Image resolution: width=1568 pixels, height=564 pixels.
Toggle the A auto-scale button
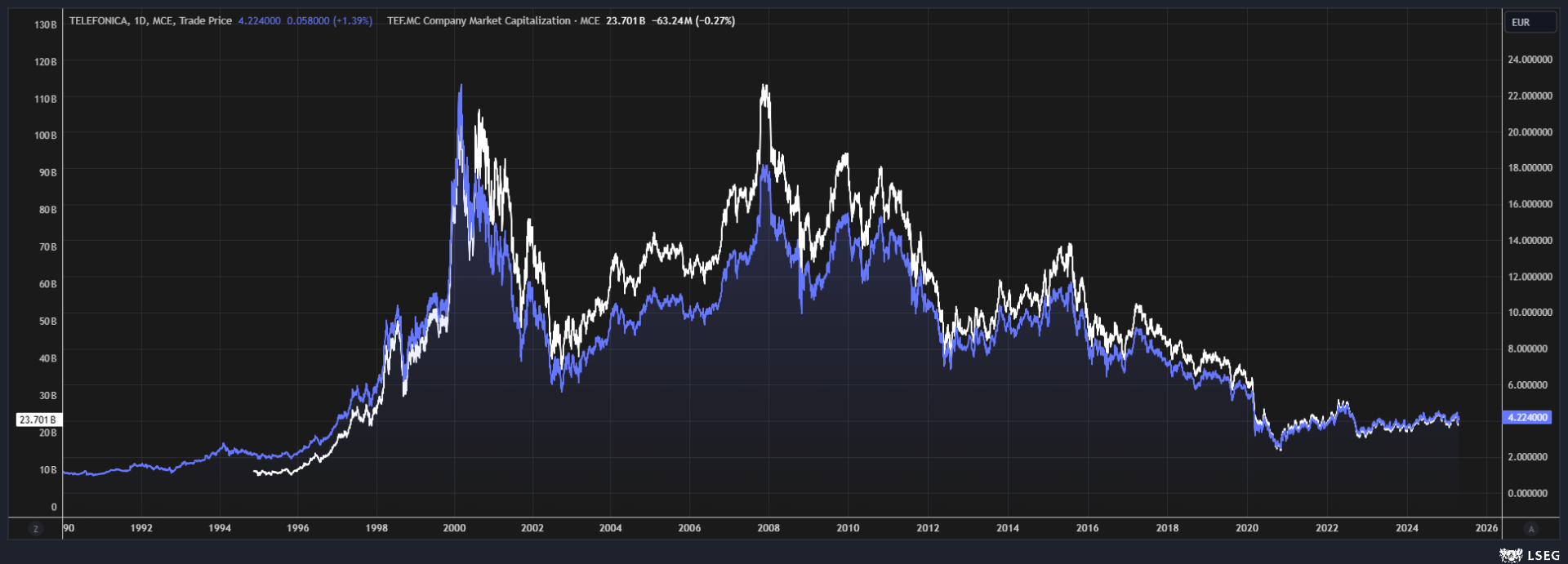click(1530, 529)
